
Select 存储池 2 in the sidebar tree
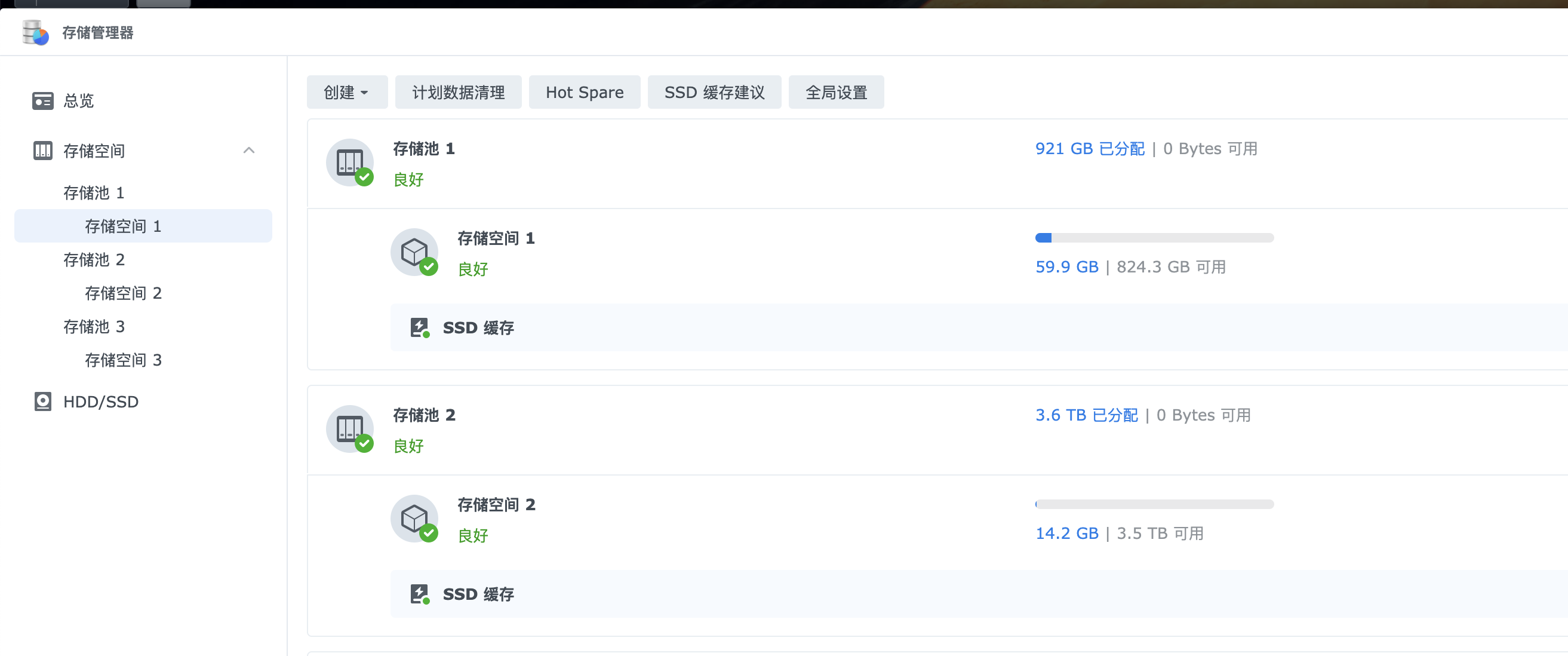click(94, 259)
